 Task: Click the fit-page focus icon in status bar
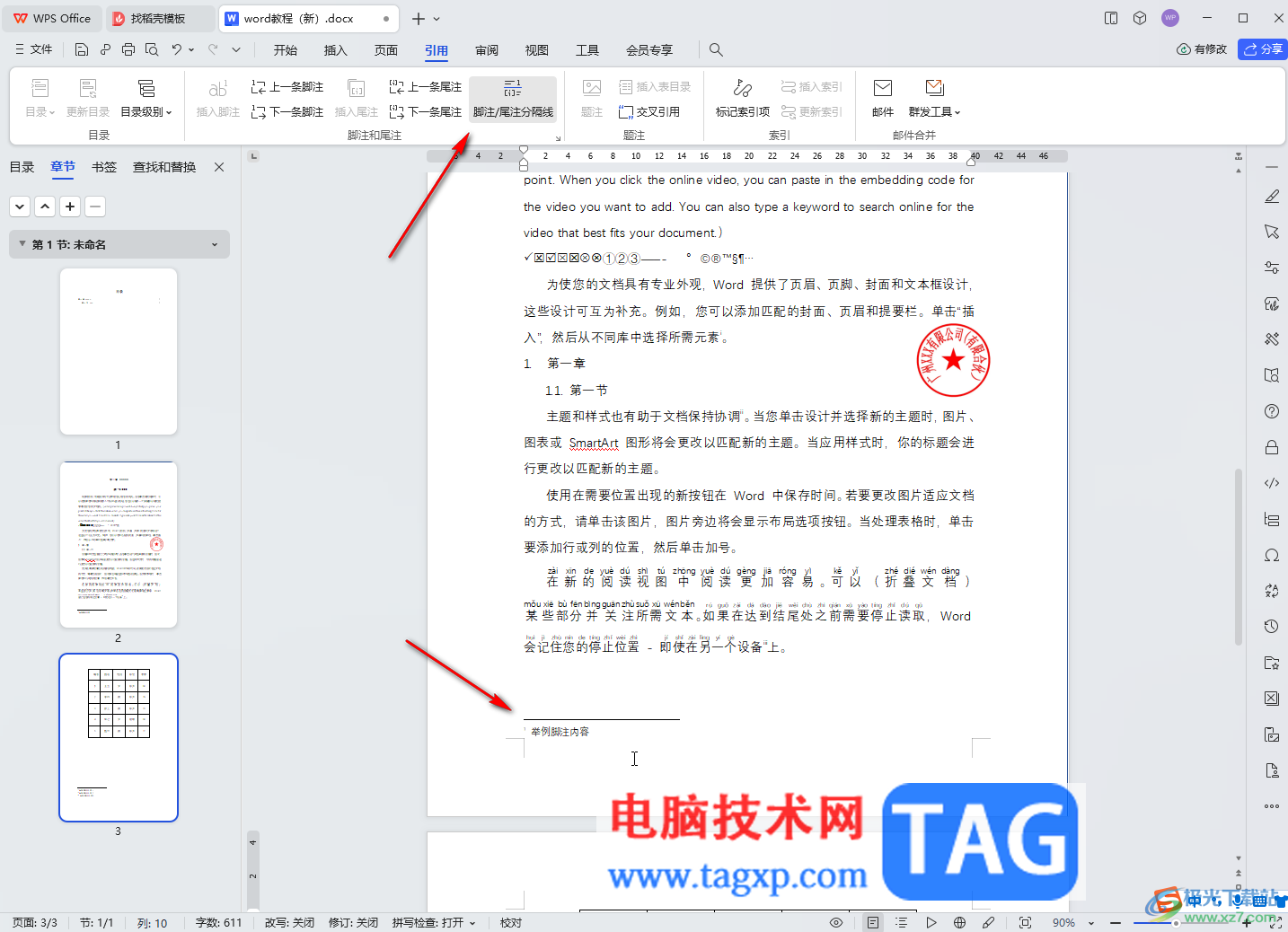pos(1025,923)
